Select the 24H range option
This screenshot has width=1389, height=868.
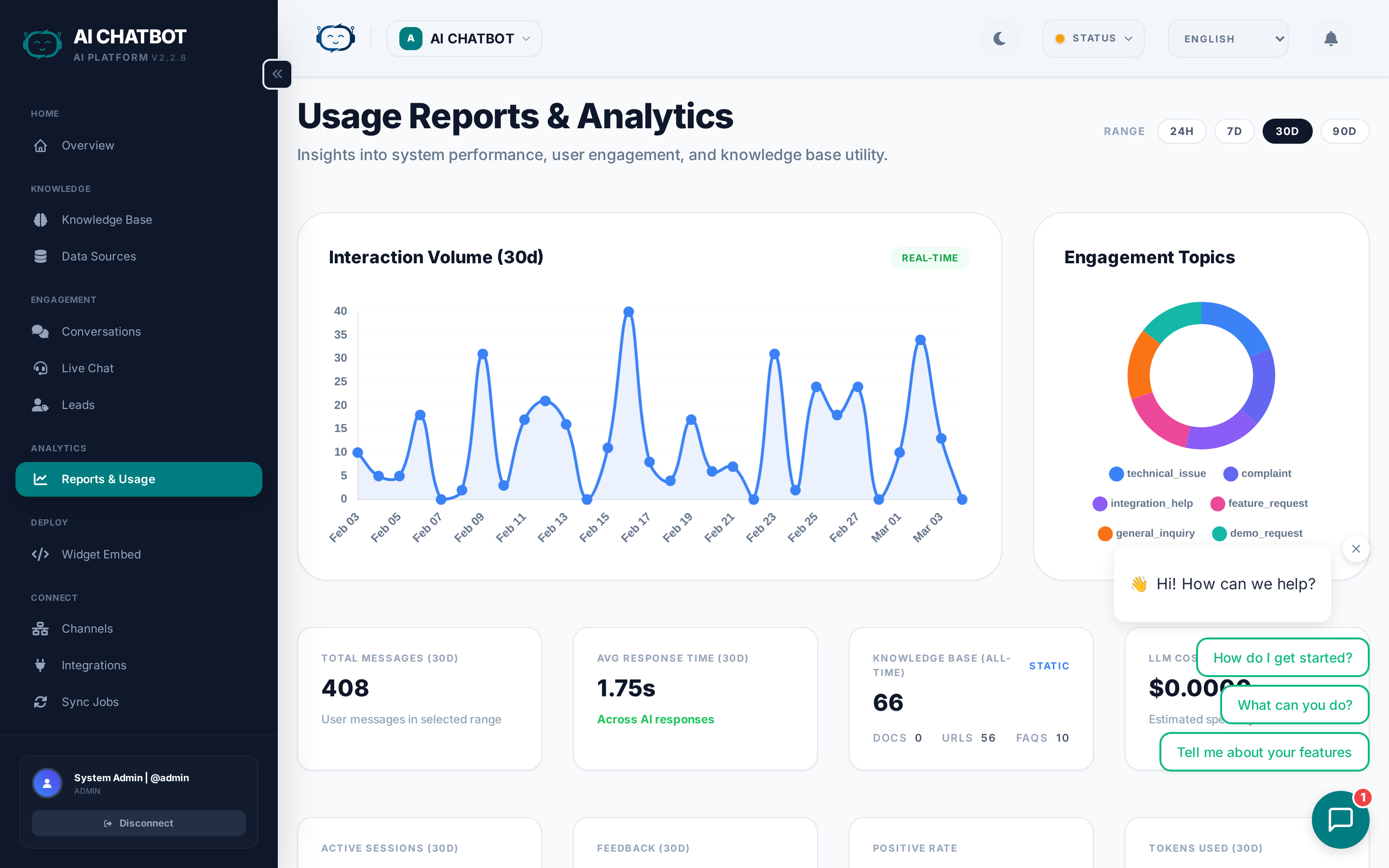click(x=1181, y=132)
